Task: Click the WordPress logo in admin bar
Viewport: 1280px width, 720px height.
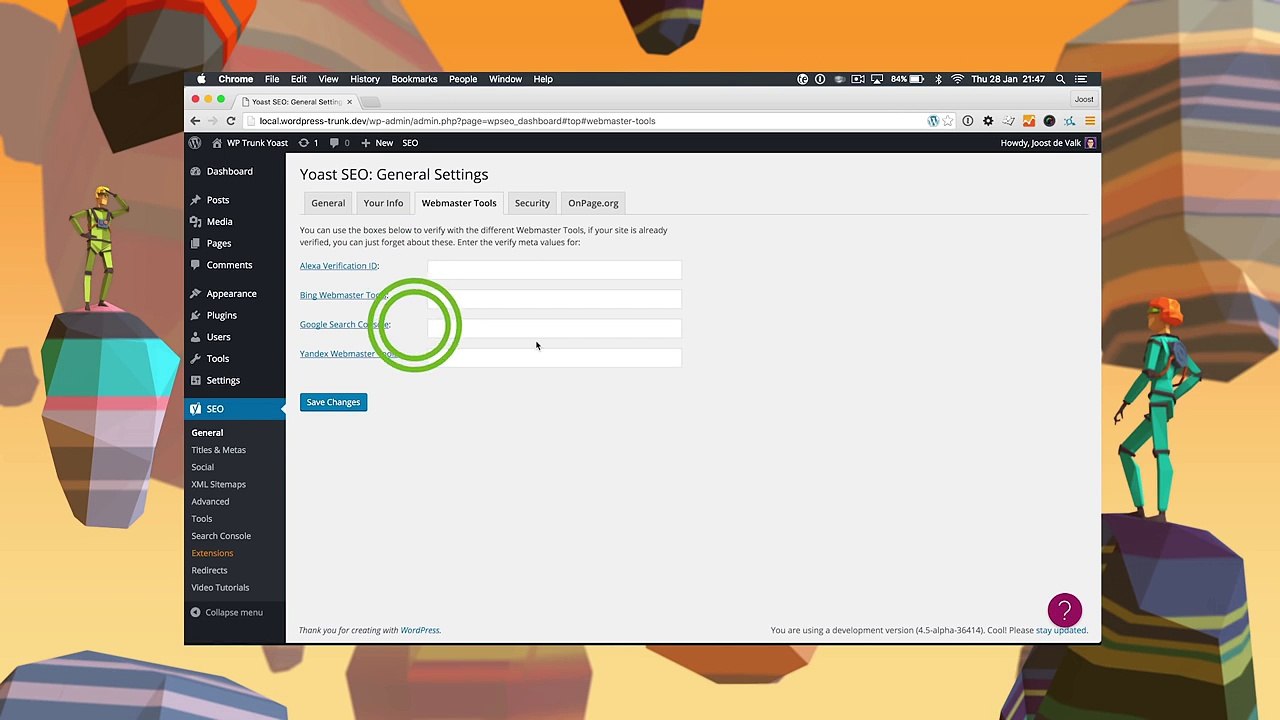Action: pyautogui.click(x=195, y=143)
